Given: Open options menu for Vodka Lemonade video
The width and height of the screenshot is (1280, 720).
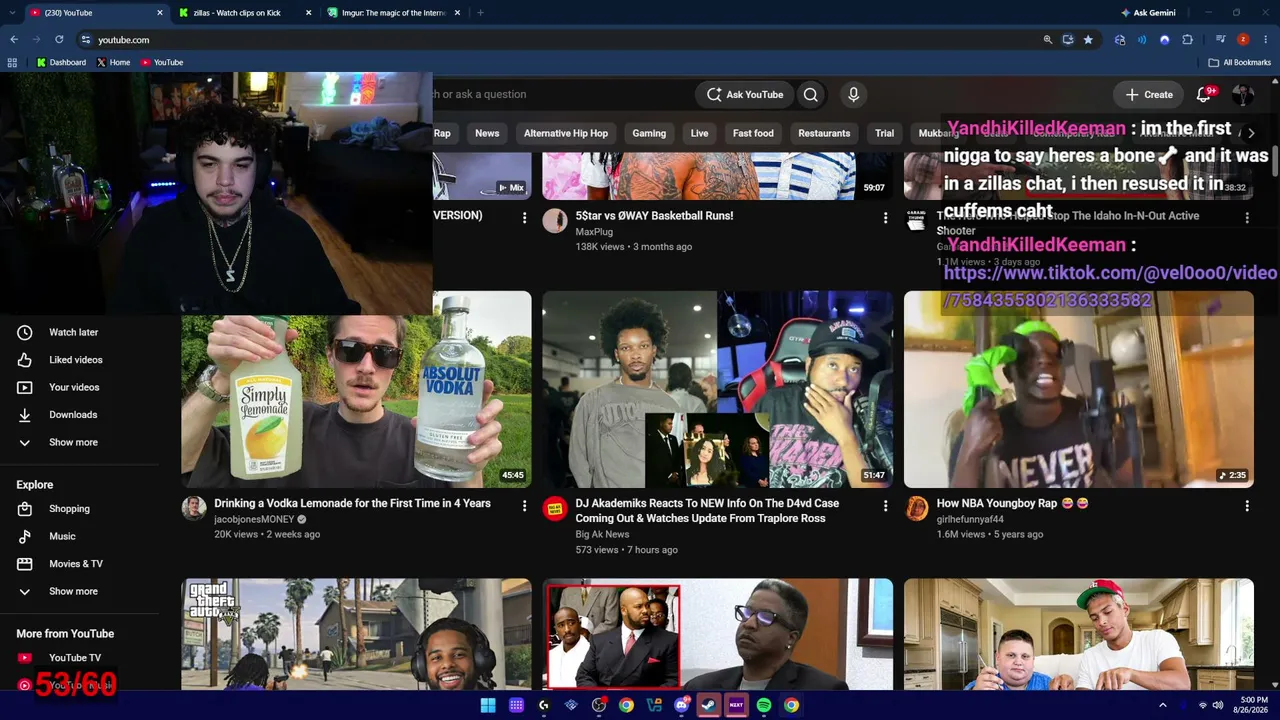Looking at the screenshot, I should (524, 506).
